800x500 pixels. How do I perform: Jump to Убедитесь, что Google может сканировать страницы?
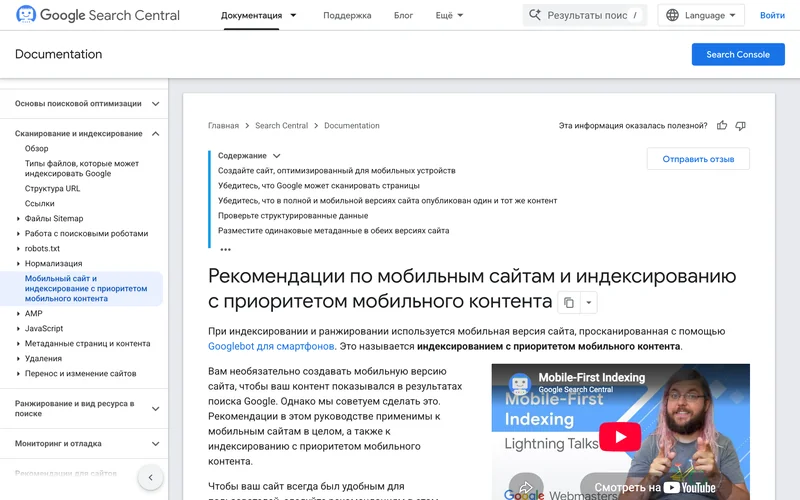[319, 186]
